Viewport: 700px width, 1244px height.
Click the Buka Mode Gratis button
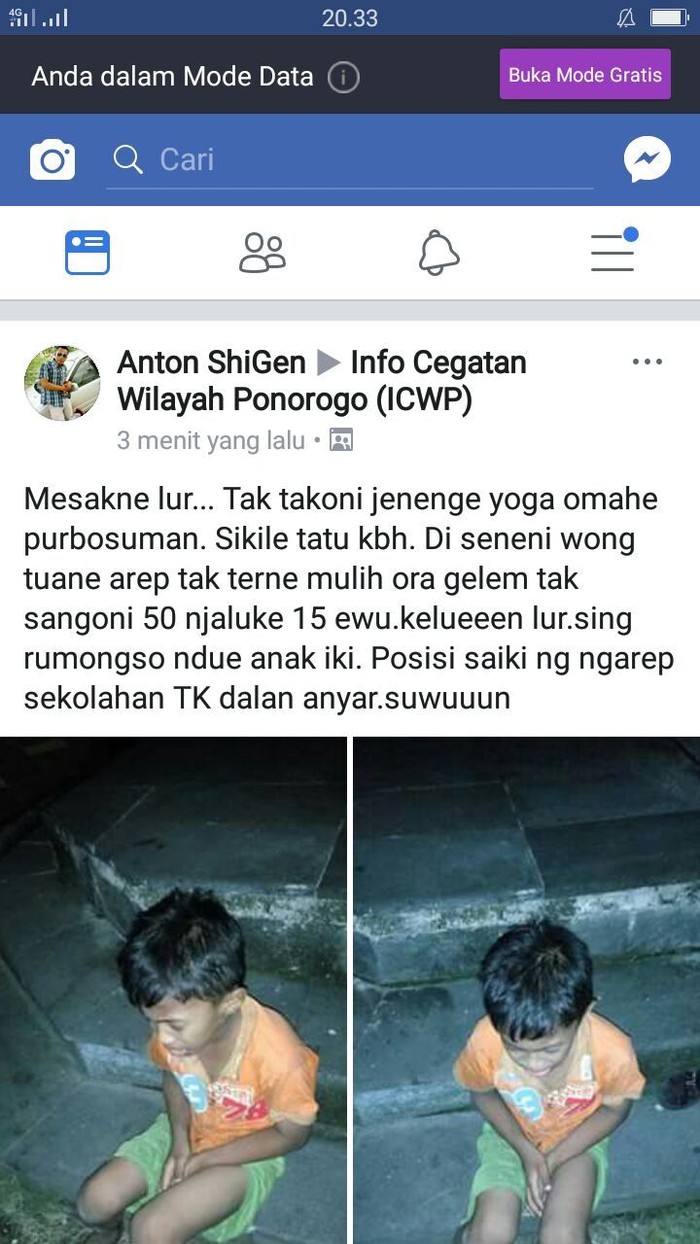pos(585,74)
